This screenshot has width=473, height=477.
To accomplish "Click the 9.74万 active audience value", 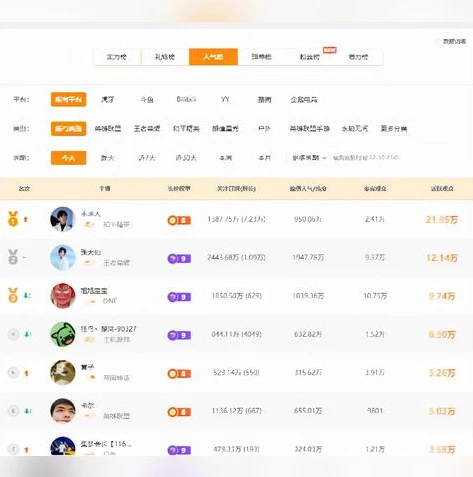I will coord(442,296).
